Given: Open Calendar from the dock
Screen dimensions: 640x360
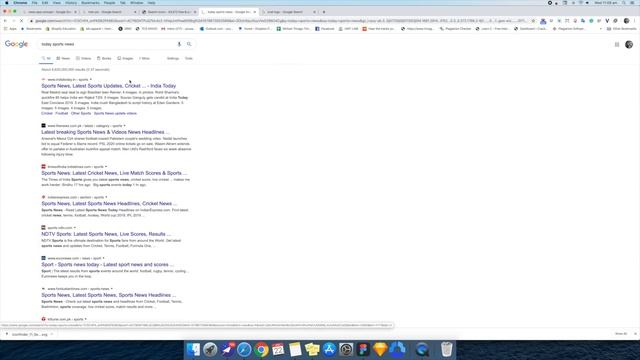Looking at the screenshot, I should tap(278, 350).
